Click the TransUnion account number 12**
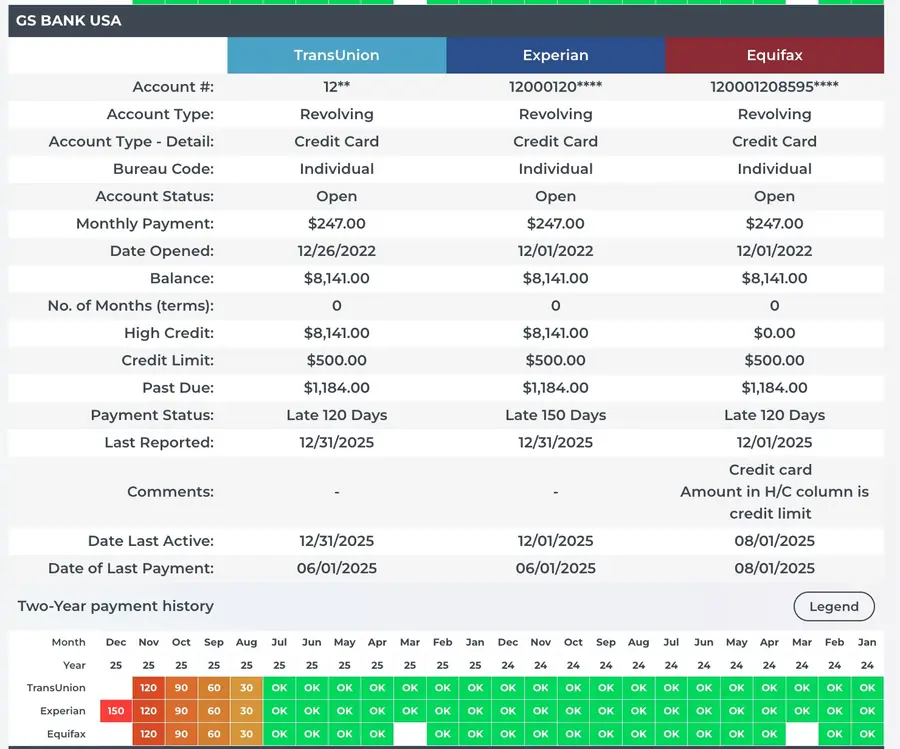Viewport: 900px width, 749px height. (x=336, y=87)
